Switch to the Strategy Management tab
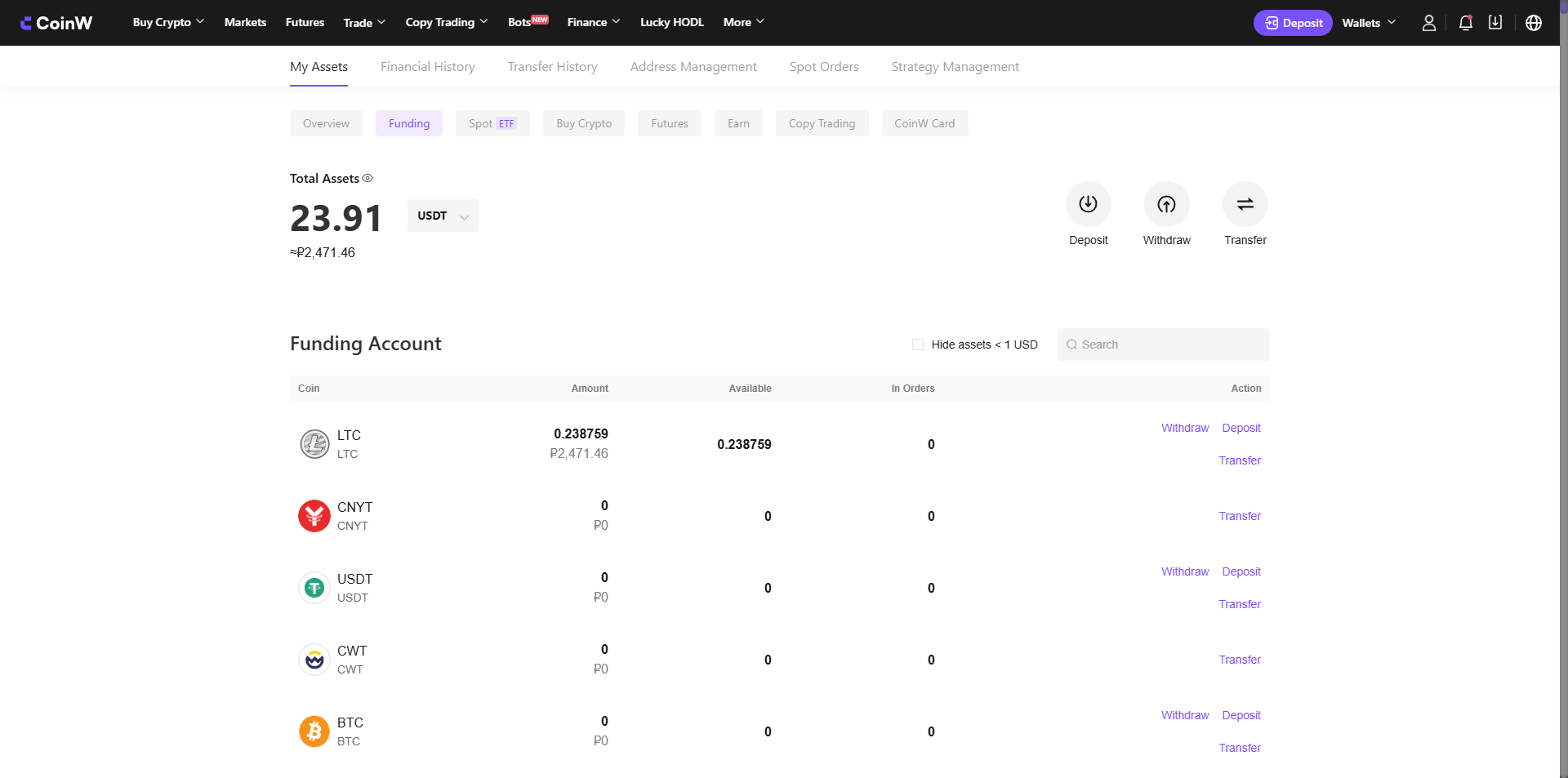 (x=955, y=67)
